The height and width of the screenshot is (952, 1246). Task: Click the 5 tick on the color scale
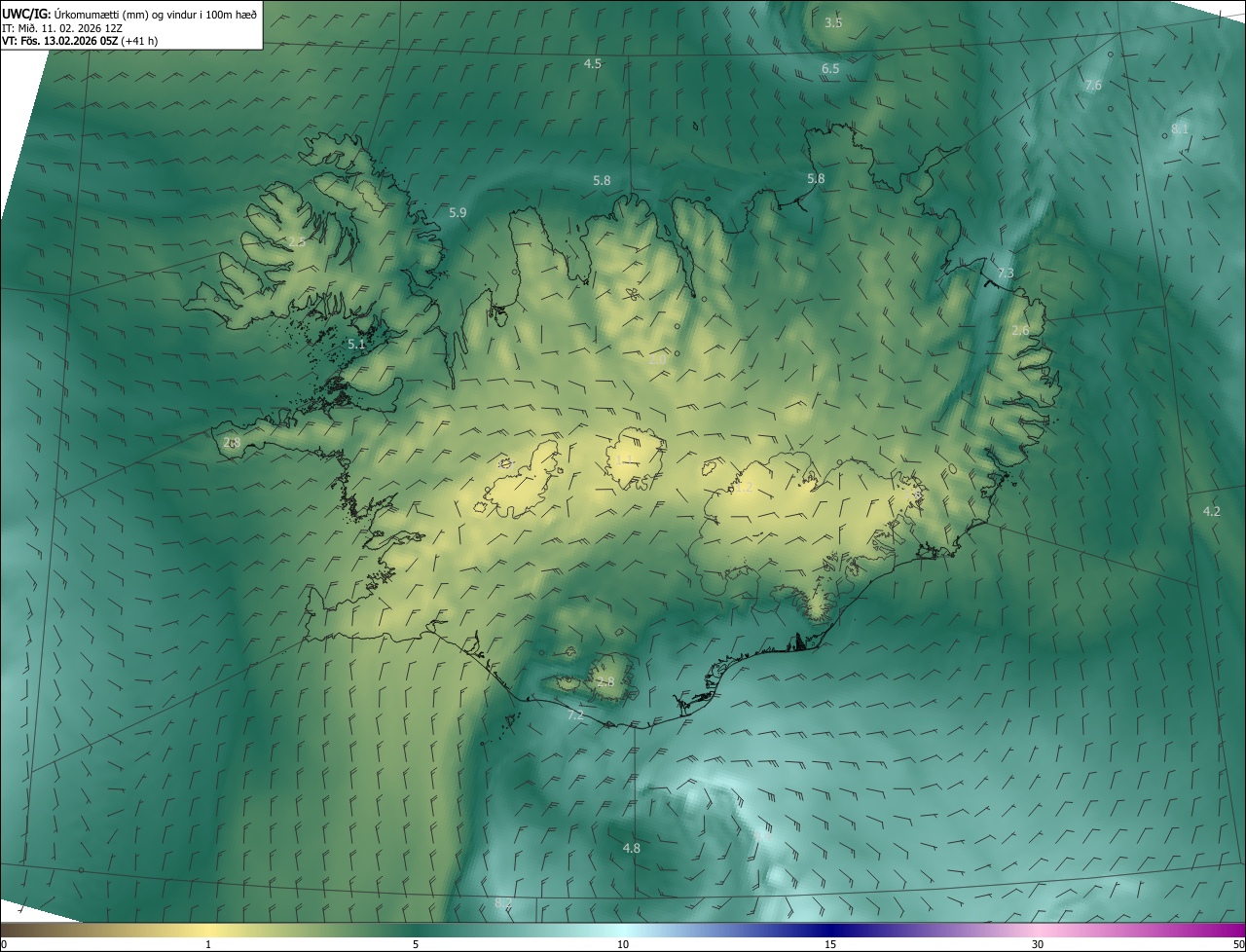pyautogui.click(x=416, y=944)
